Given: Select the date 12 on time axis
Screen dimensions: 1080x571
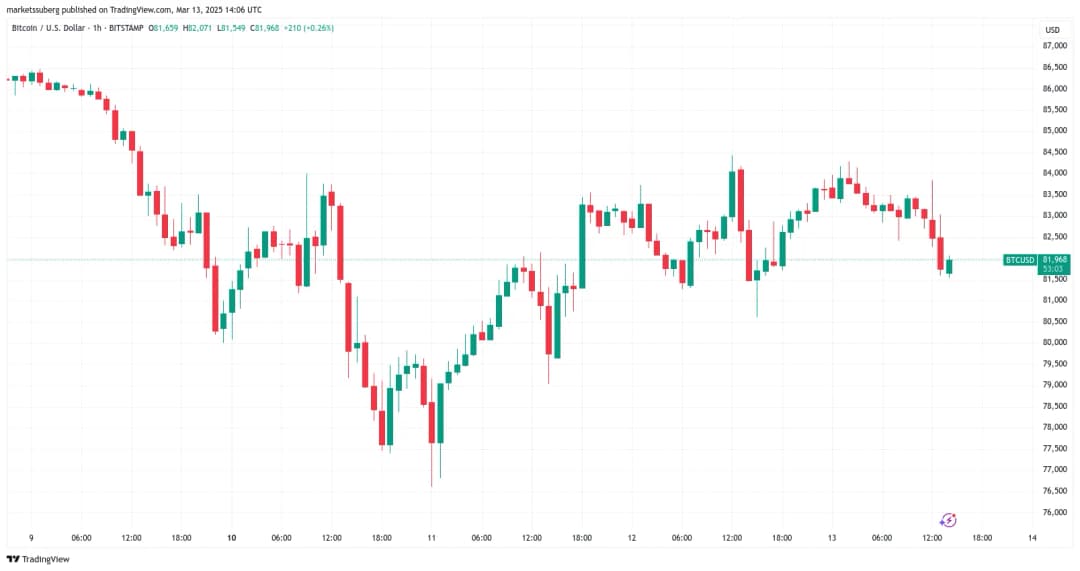Looking at the screenshot, I should (x=631, y=538).
